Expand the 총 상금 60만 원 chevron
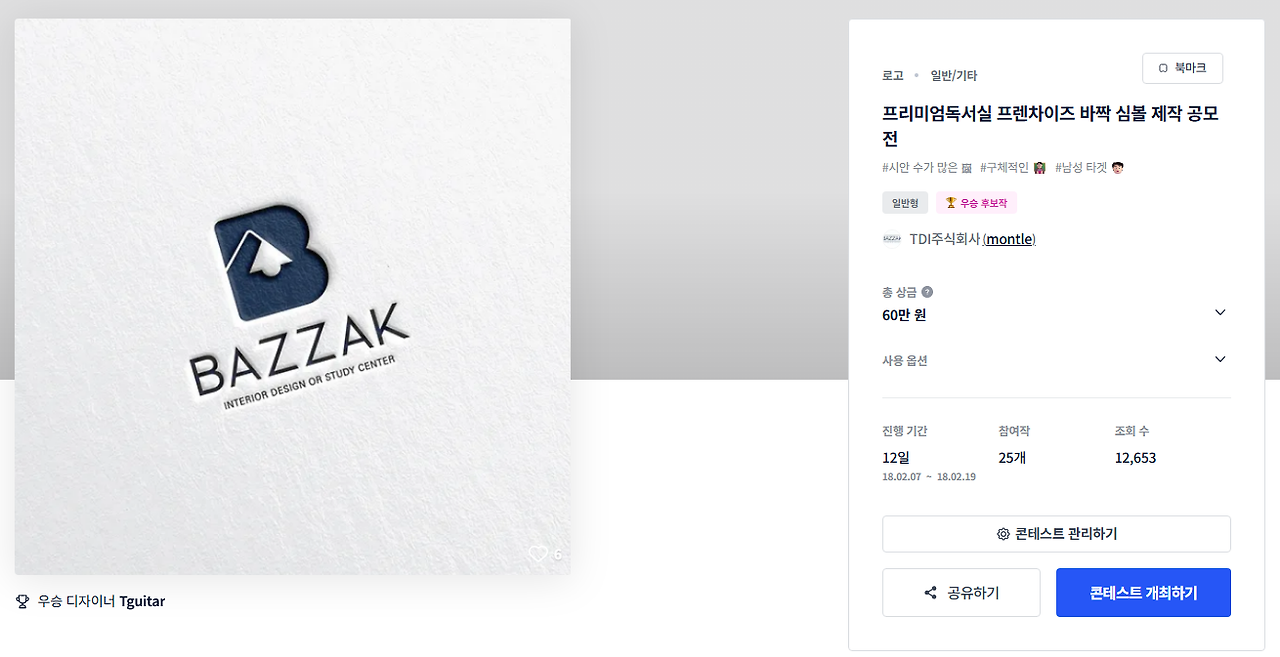 [1220, 312]
